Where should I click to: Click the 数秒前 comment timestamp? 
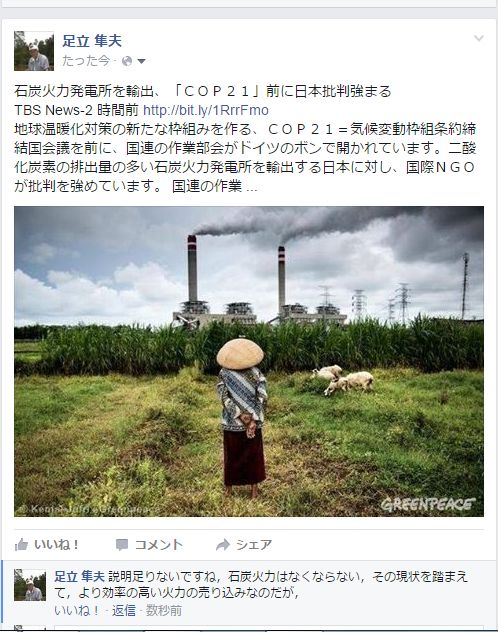click(164, 611)
